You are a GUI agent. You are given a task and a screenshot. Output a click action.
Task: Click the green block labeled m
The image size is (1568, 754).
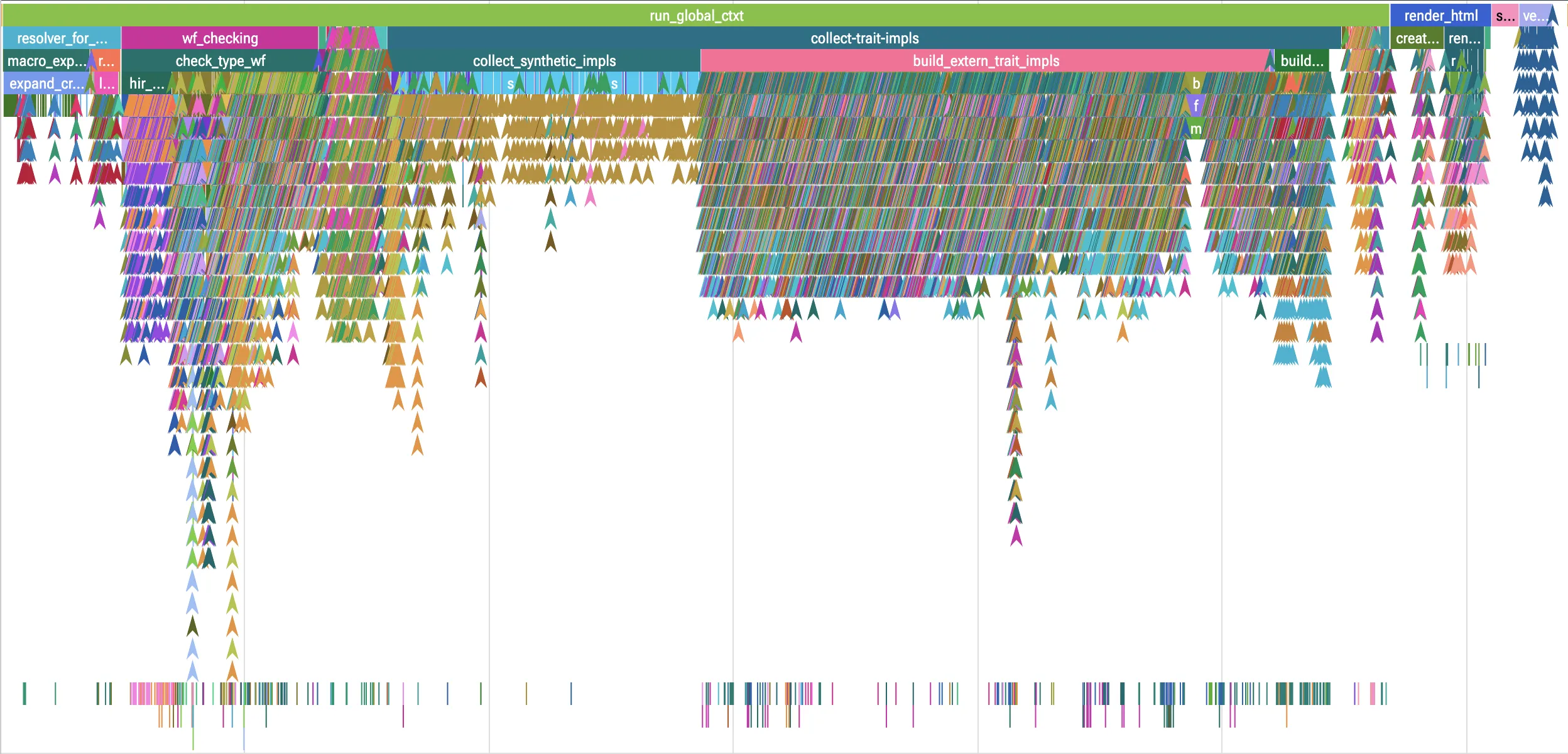click(1195, 129)
